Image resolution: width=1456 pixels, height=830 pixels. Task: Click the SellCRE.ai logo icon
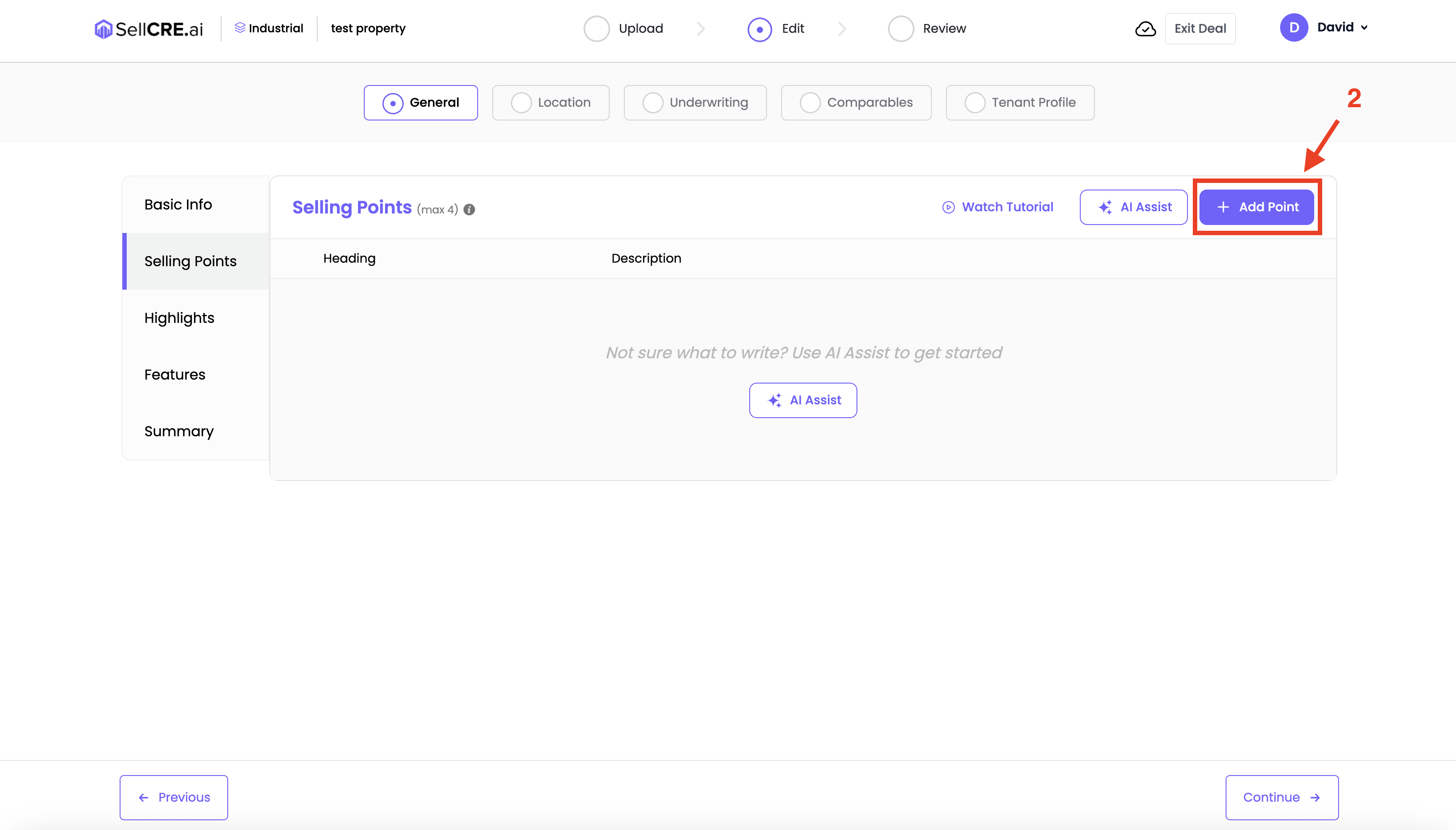pyautogui.click(x=103, y=29)
